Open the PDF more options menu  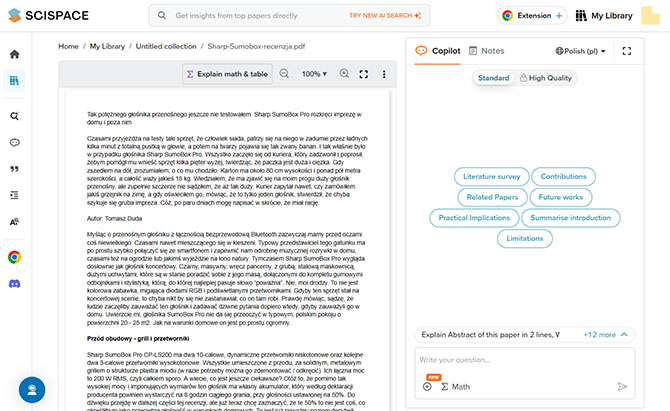tap(384, 74)
